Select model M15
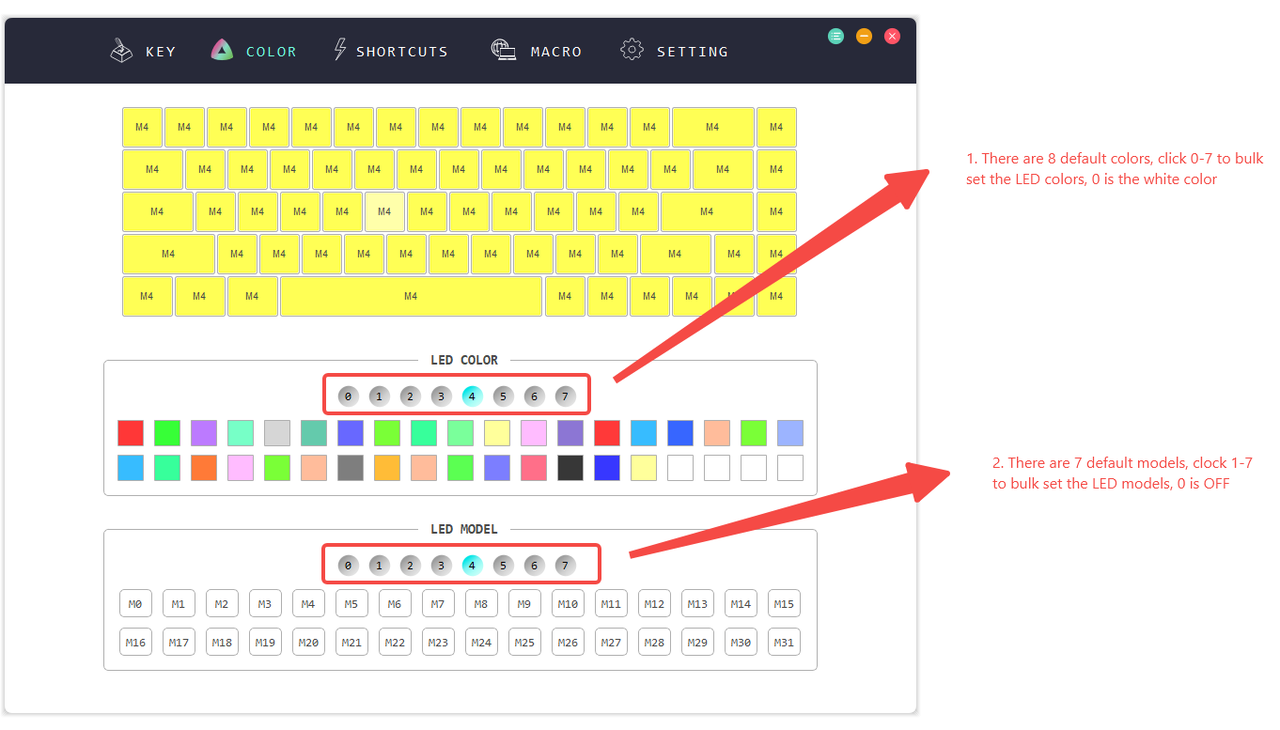Viewport: 1280px width, 730px height. 784,604
